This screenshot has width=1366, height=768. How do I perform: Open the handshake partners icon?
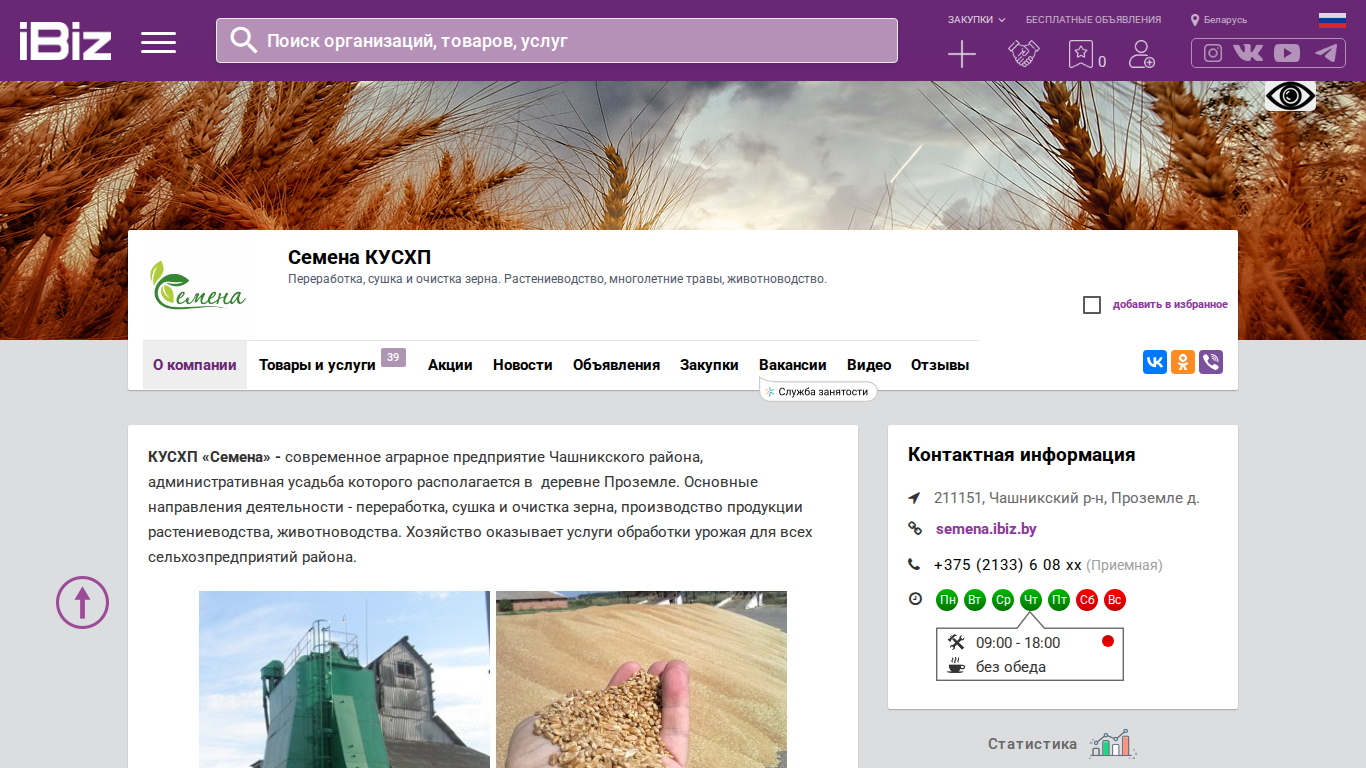(1023, 54)
